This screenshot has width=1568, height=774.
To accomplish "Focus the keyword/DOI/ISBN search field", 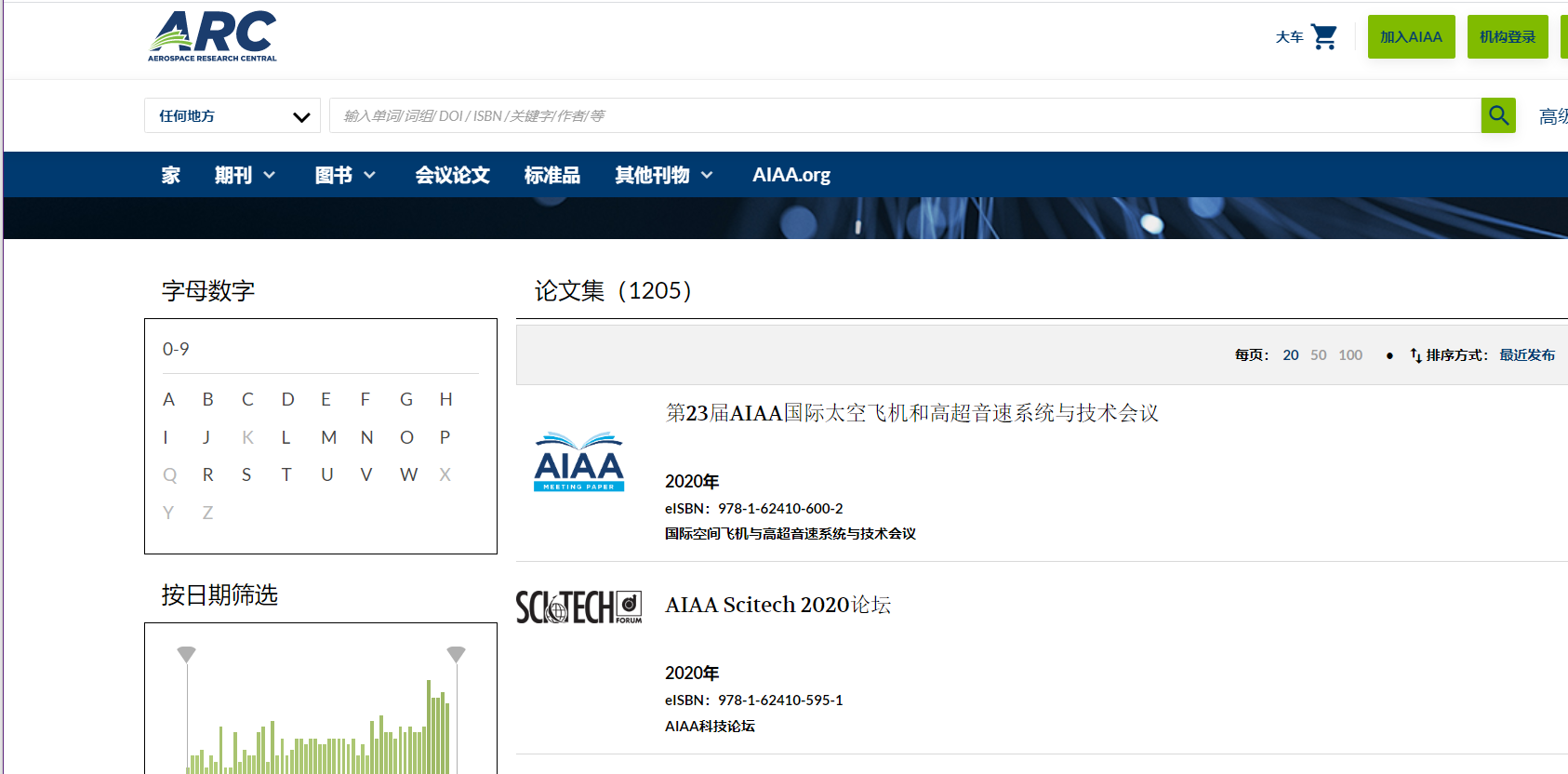I will (x=905, y=115).
